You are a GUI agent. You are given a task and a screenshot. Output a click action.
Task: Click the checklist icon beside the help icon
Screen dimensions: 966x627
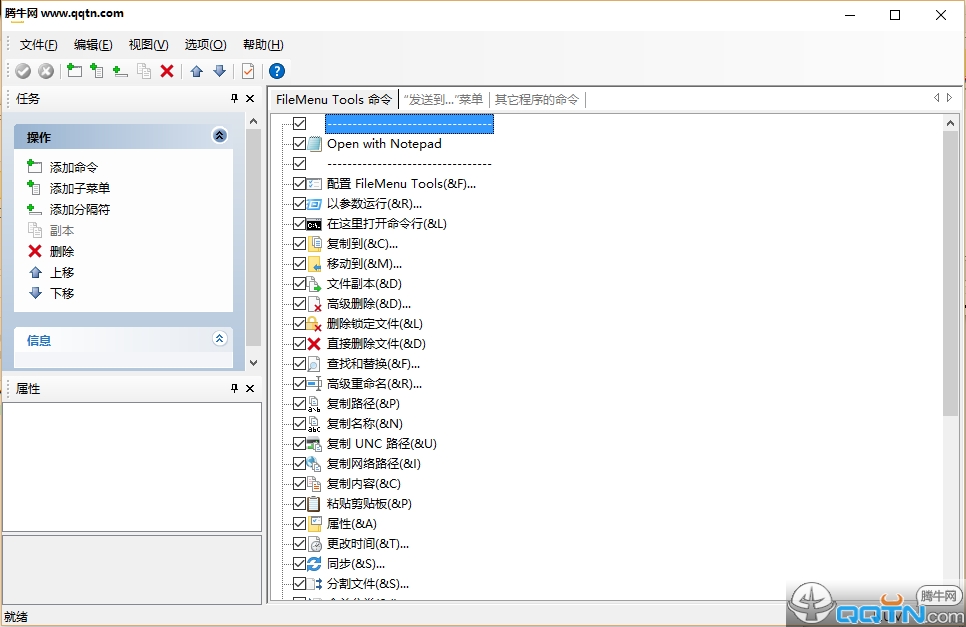(248, 71)
